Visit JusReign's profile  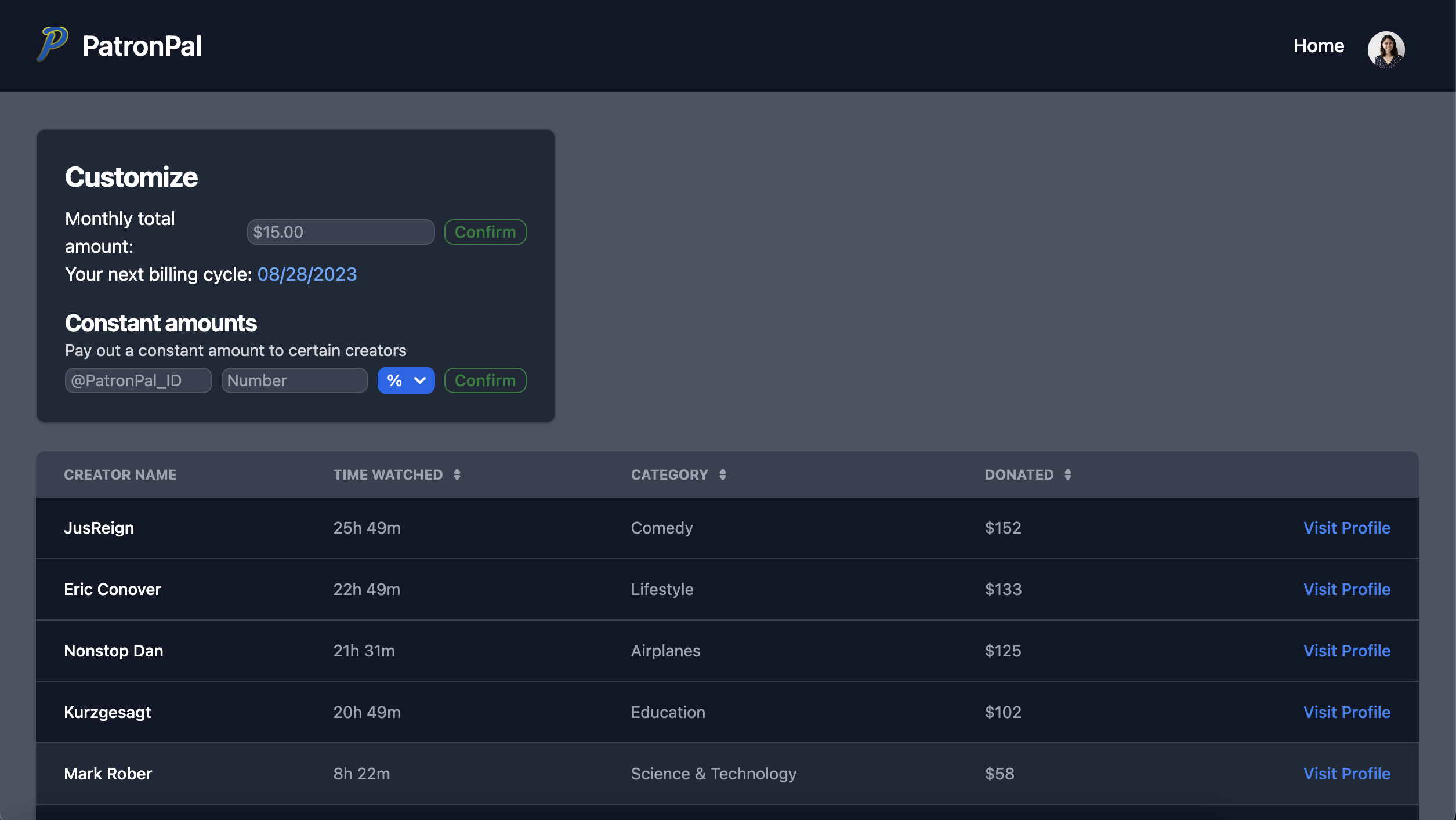point(1346,528)
